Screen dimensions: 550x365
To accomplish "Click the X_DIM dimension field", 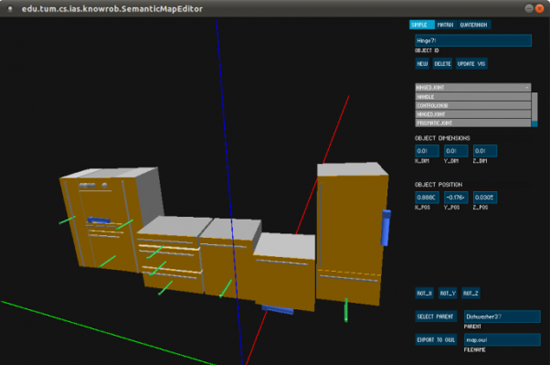I will pos(427,151).
